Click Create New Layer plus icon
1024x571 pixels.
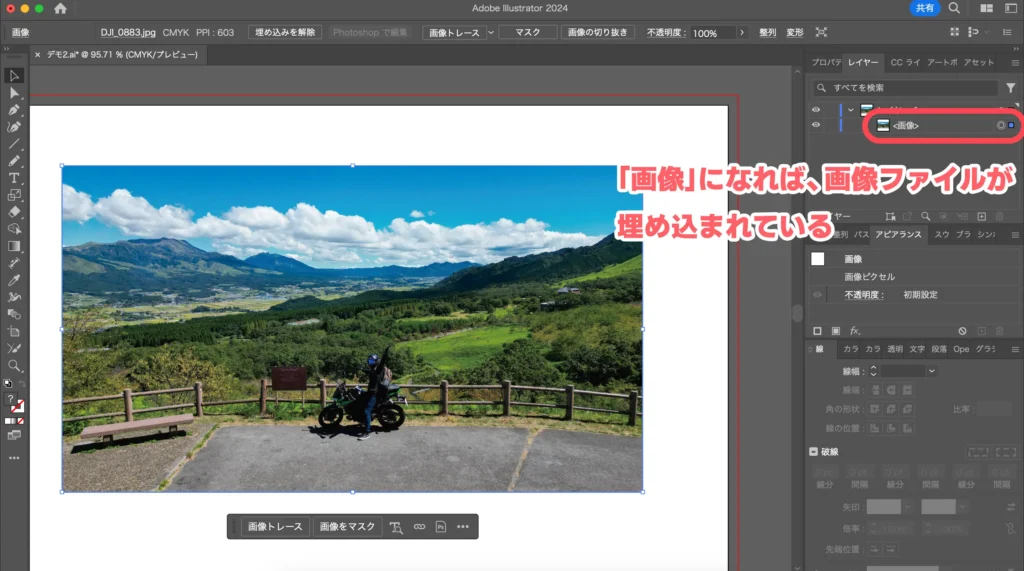pos(982,216)
